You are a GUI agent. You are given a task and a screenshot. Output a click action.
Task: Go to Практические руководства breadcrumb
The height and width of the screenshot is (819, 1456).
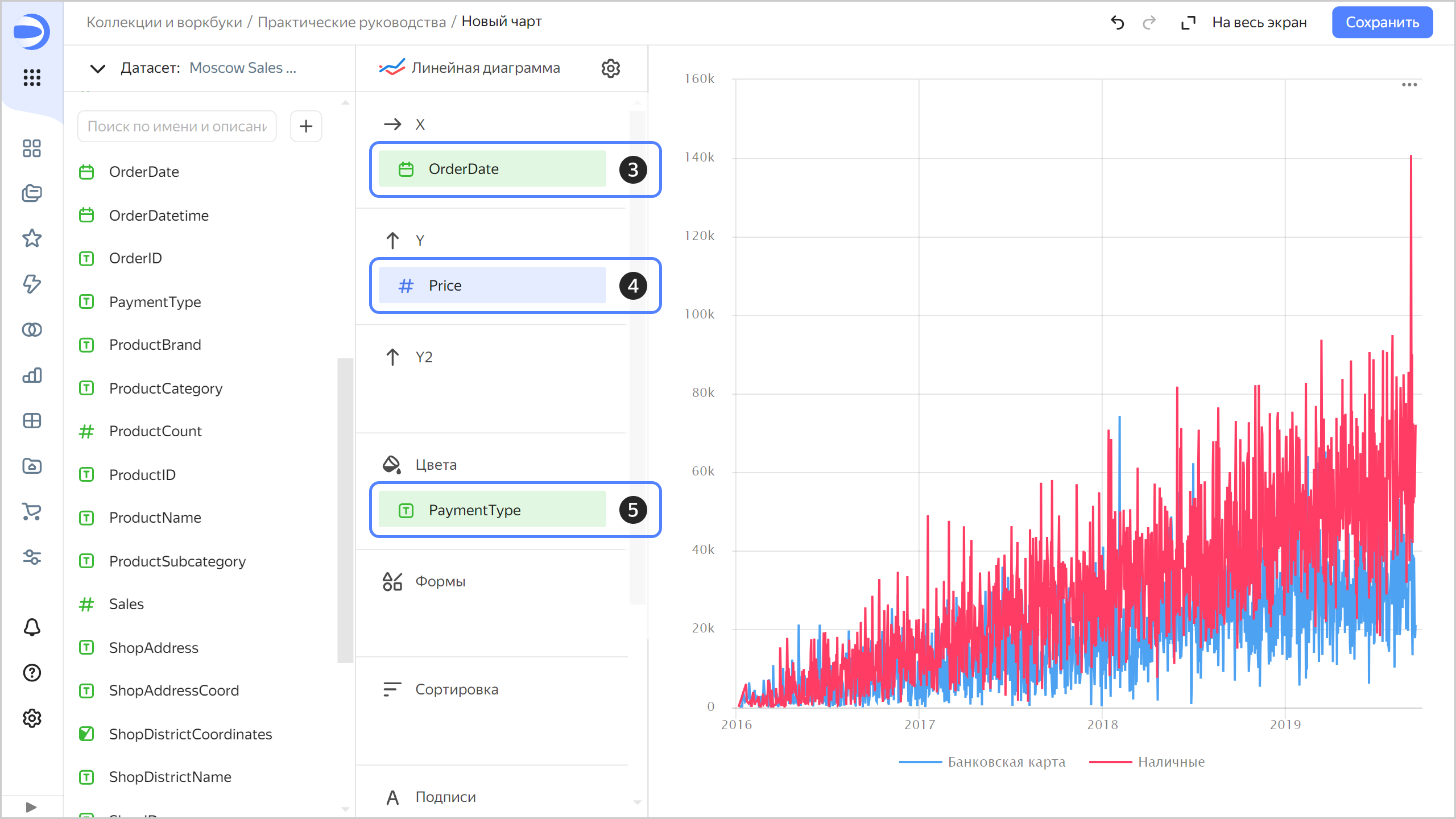pyautogui.click(x=351, y=22)
